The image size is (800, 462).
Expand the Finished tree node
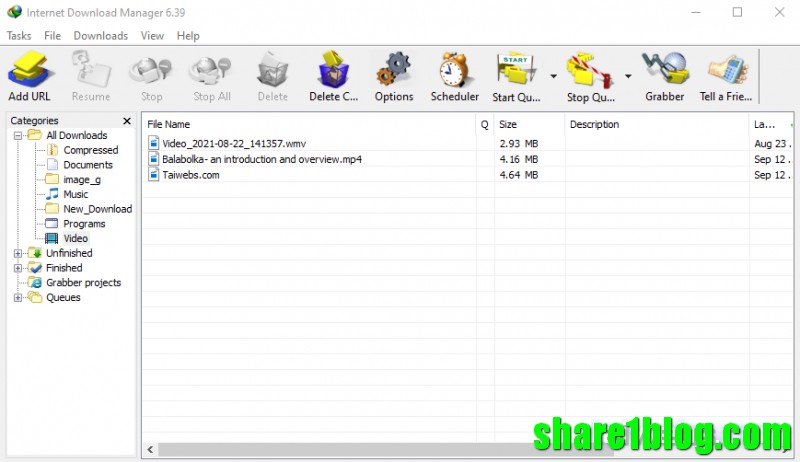[18, 268]
